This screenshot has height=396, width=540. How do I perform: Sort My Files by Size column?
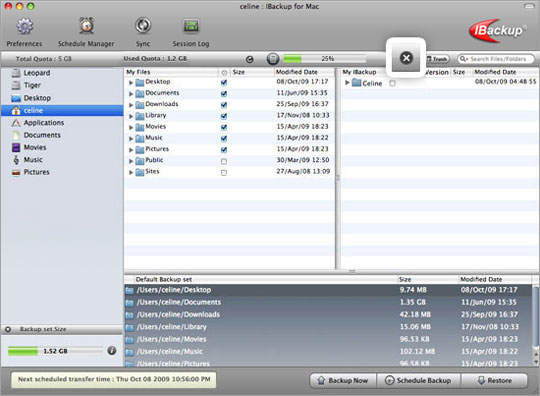tap(252, 72)
